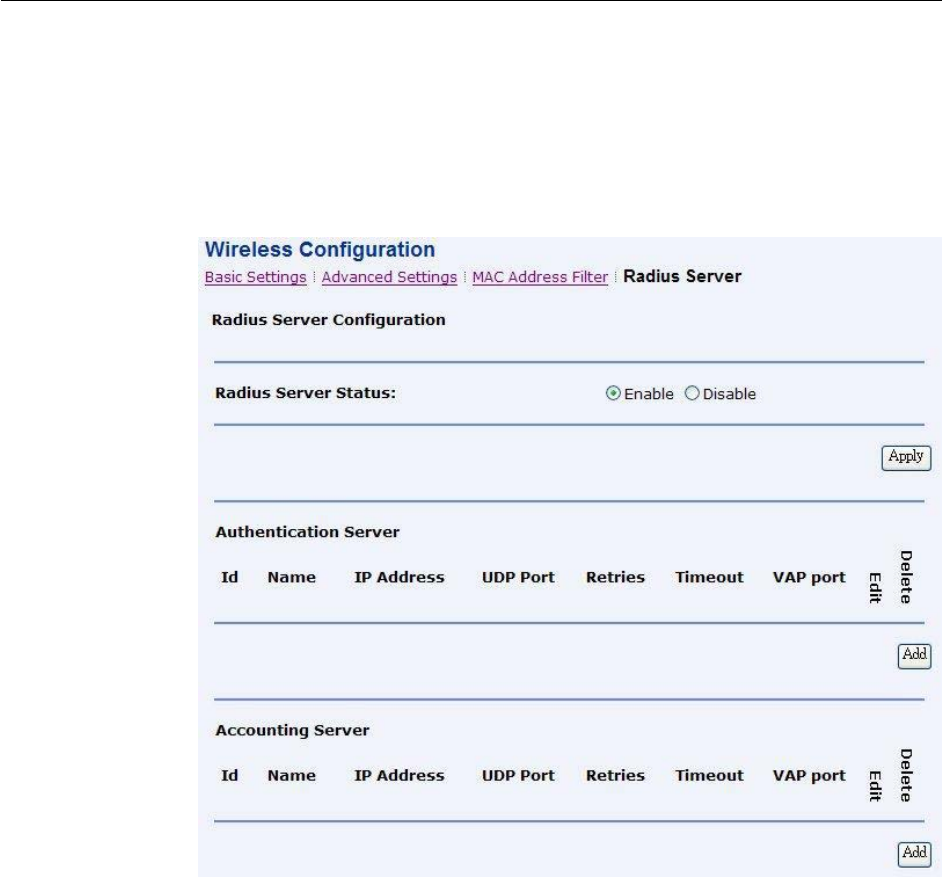Click the Authentication Server heading

[308, 532]
